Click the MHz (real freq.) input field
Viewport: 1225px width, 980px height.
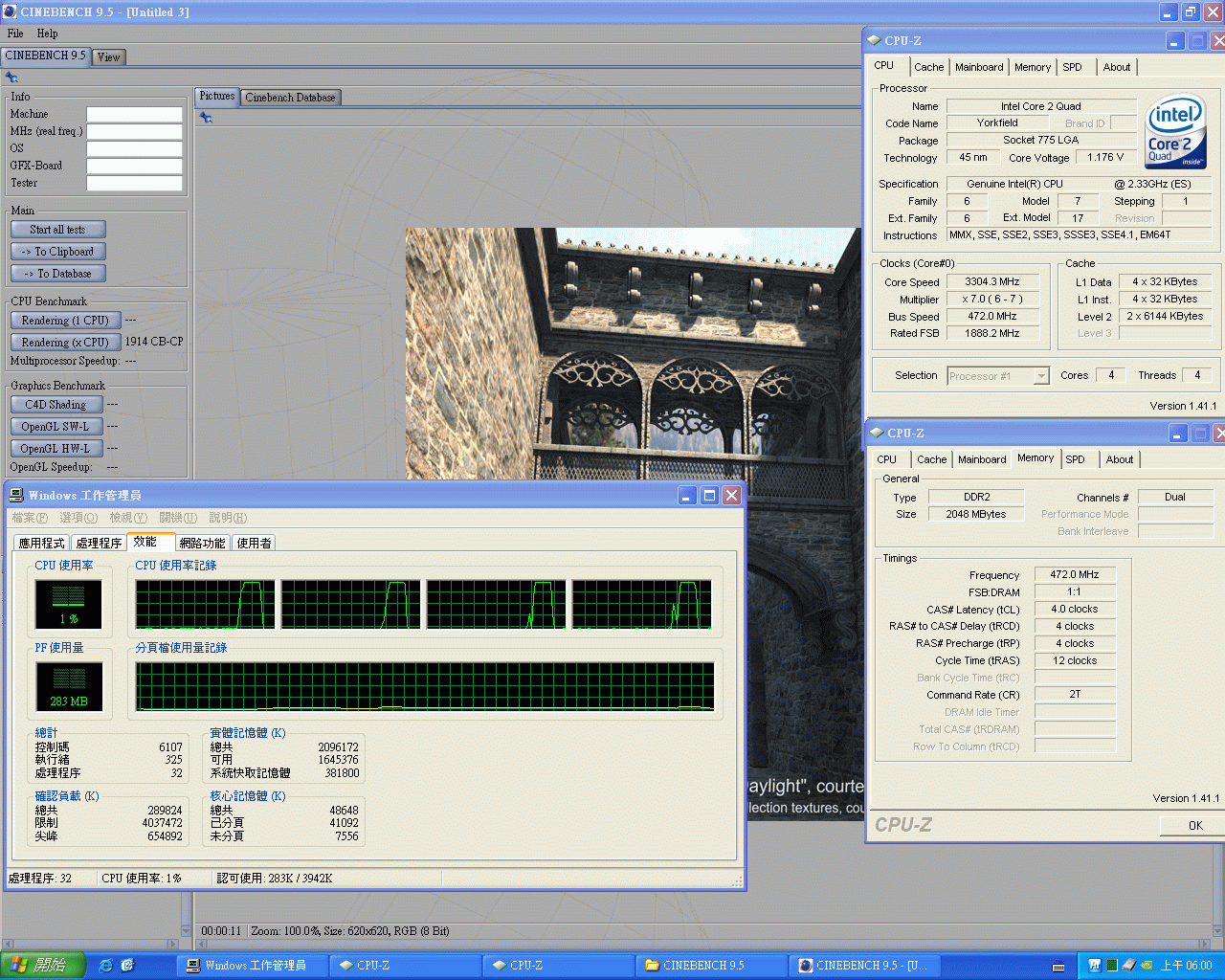point(134,131)
